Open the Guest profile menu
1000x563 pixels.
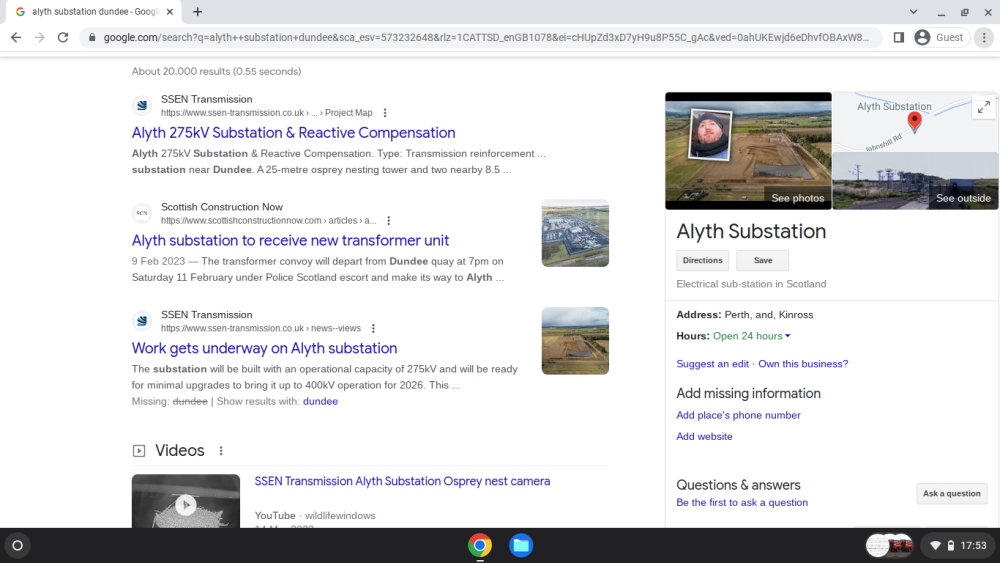click(941, 38)
